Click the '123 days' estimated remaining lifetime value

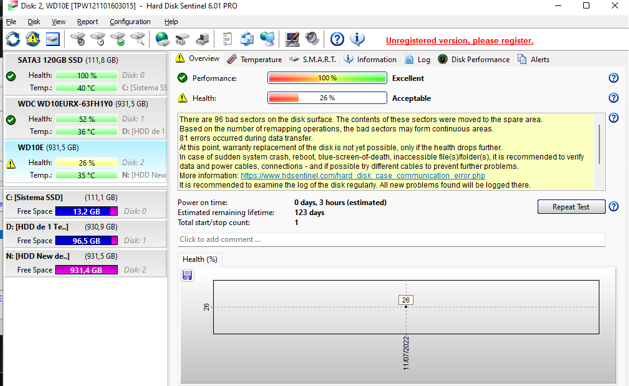(x=309, y=213)
